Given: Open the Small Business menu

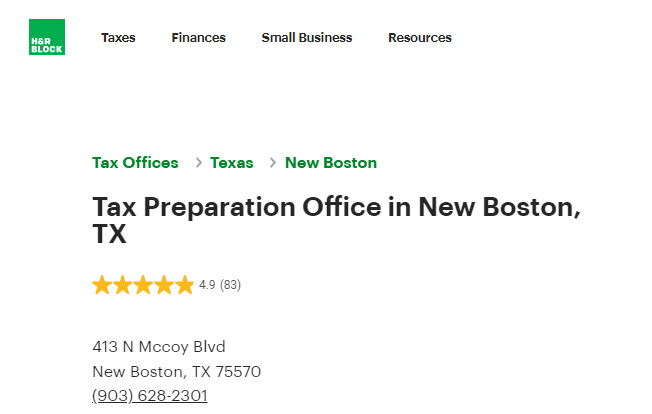Looking at the screenshot, I should click(306, 38).
